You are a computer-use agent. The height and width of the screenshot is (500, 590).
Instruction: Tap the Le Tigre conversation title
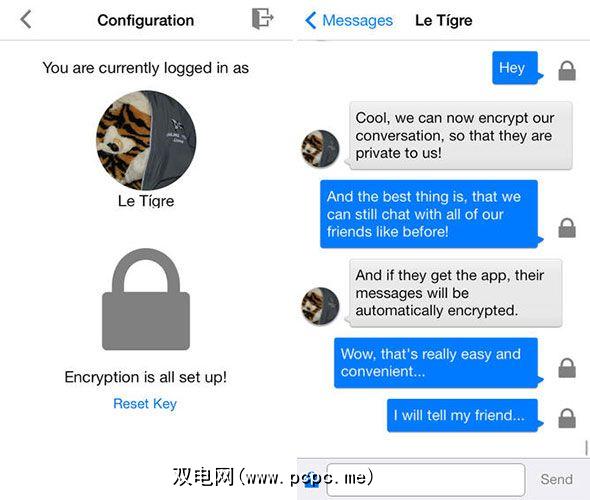(444, 20)
